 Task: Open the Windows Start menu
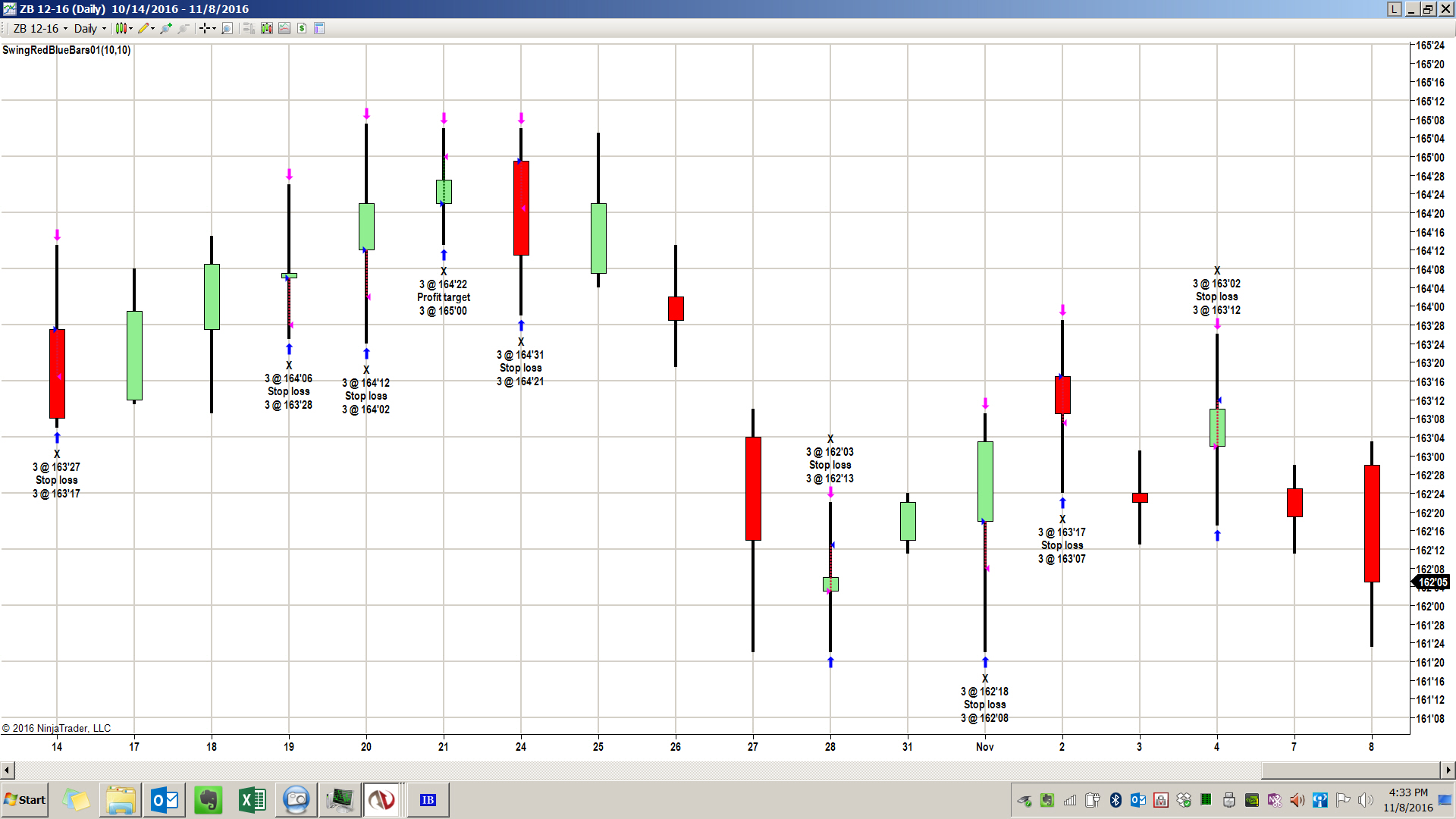click(25, 800)
